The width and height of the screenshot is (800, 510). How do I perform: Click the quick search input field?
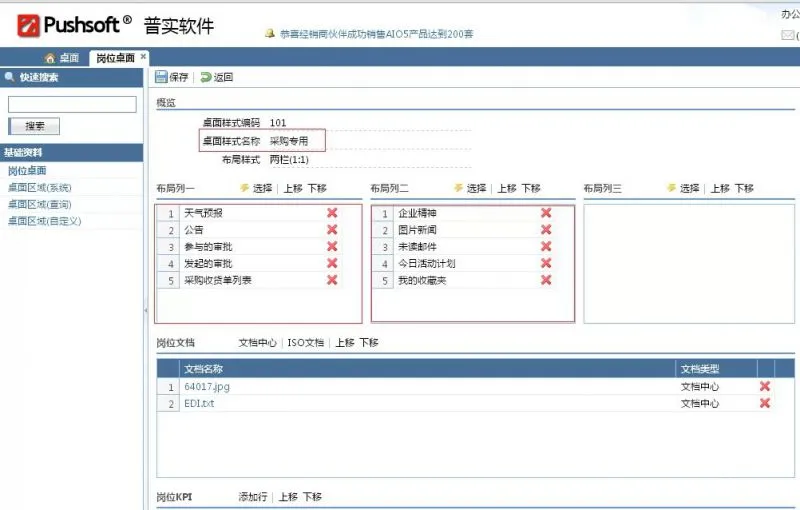tap(72, 105)
